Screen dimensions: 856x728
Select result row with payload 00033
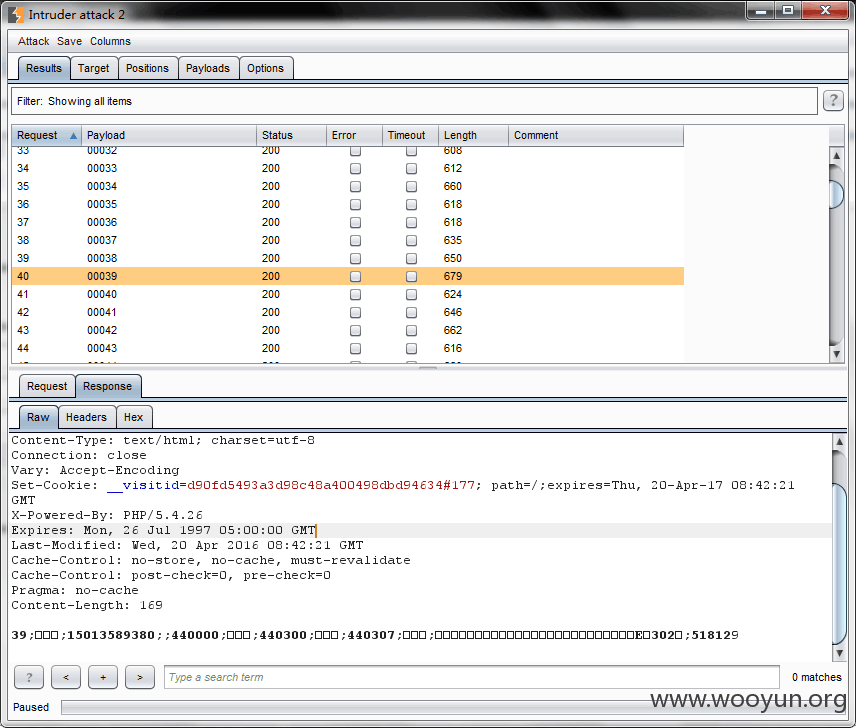pyautogui.click(x=347, y=168)
